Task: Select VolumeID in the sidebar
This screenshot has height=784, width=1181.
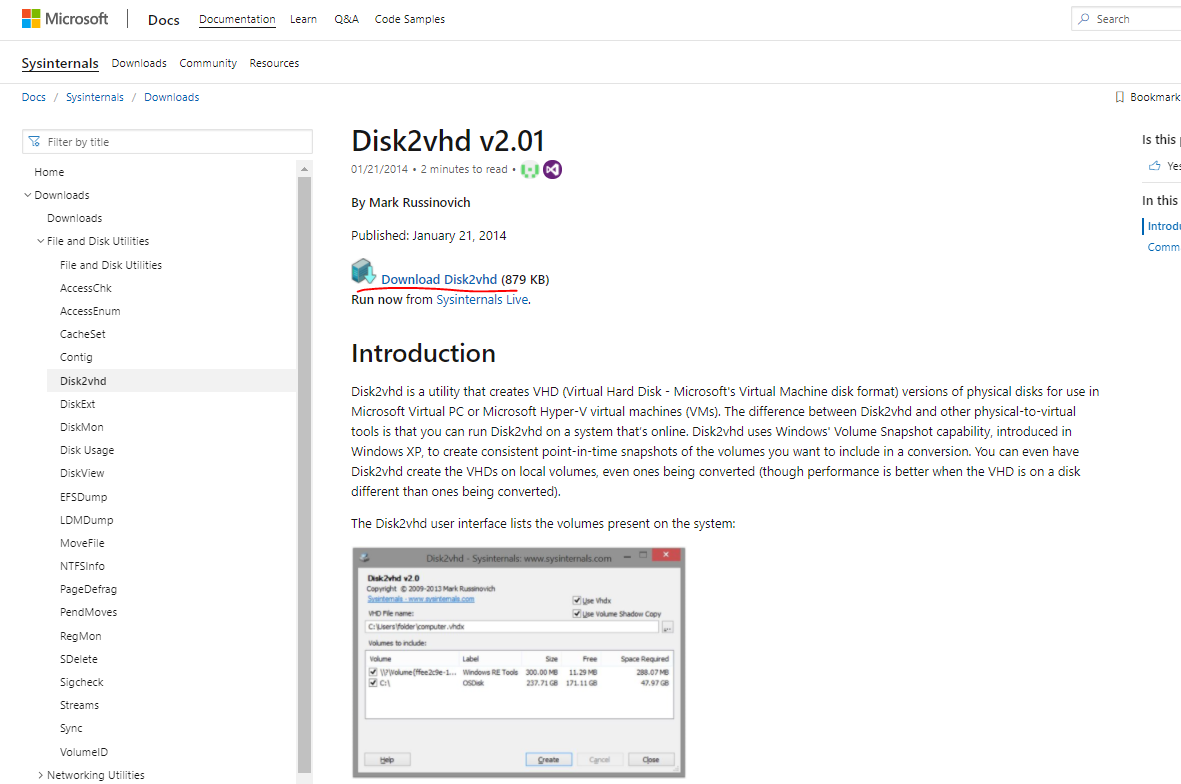Action: pyautogui.click(x=84, y=752)
